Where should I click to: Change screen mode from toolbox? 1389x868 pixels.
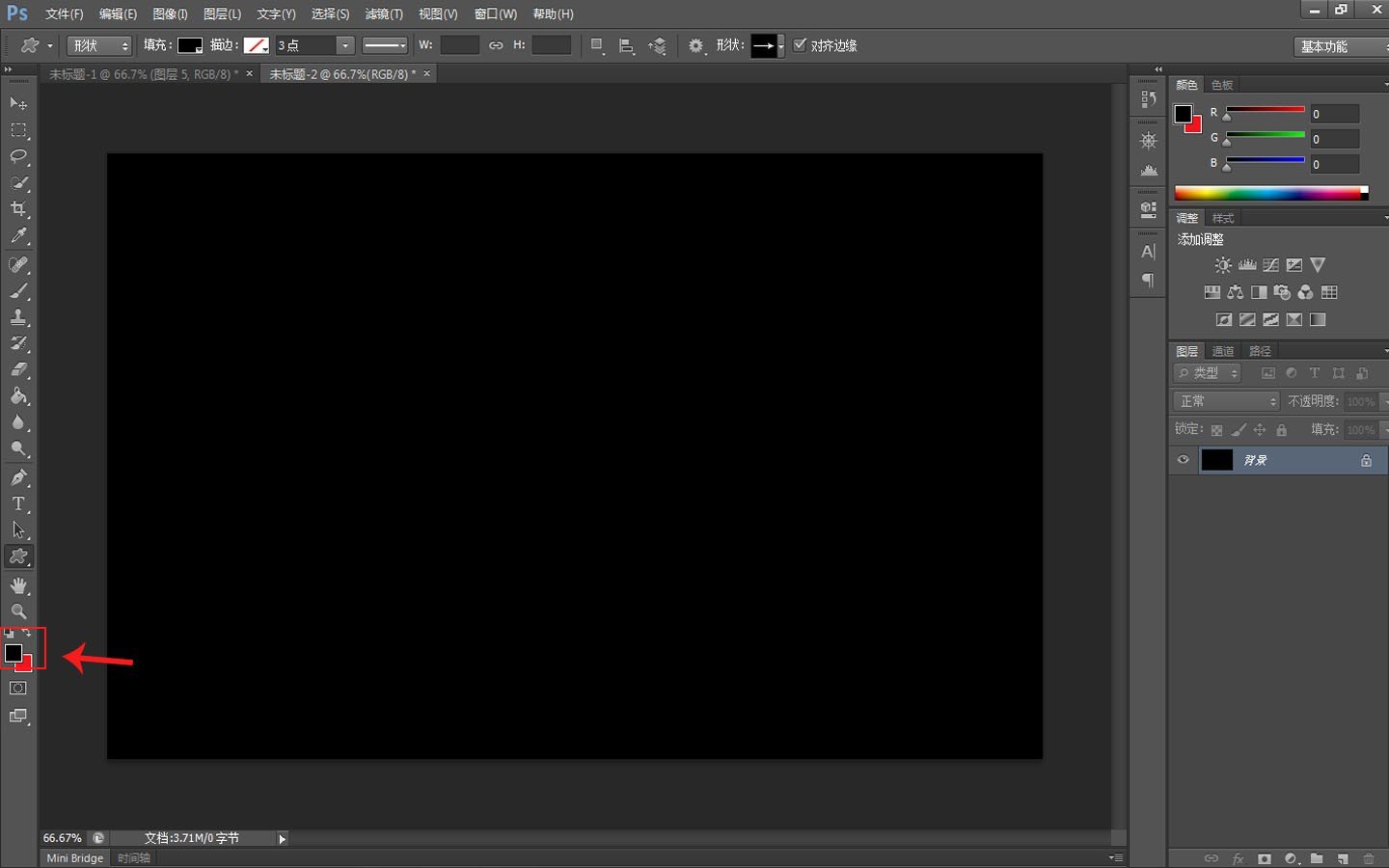pos(18,717)
